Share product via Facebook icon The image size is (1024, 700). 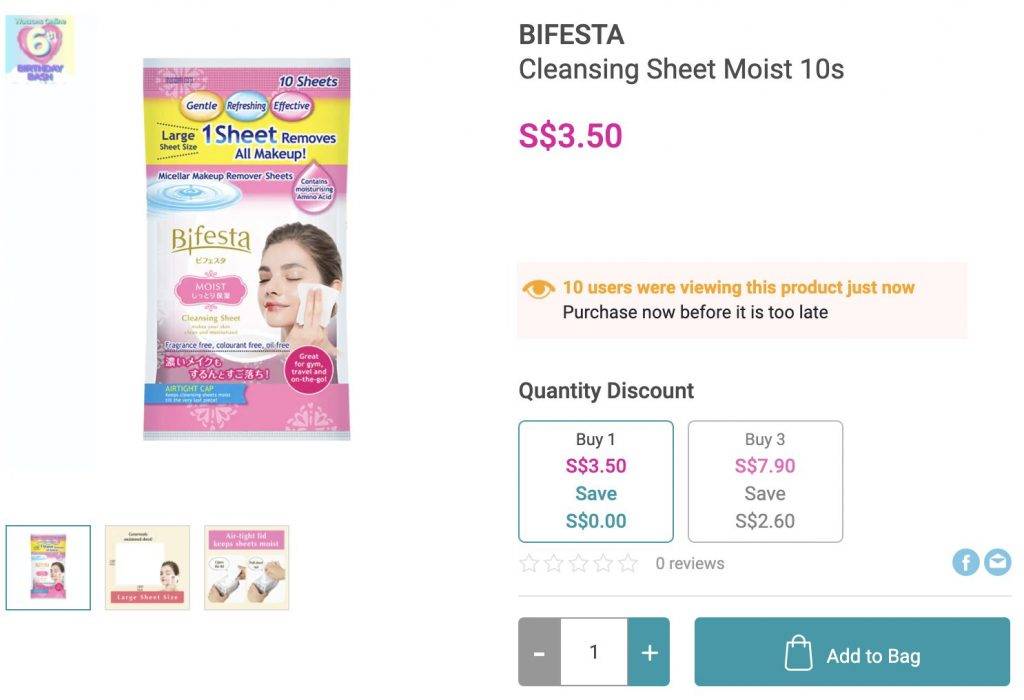[x=965, y=563]
